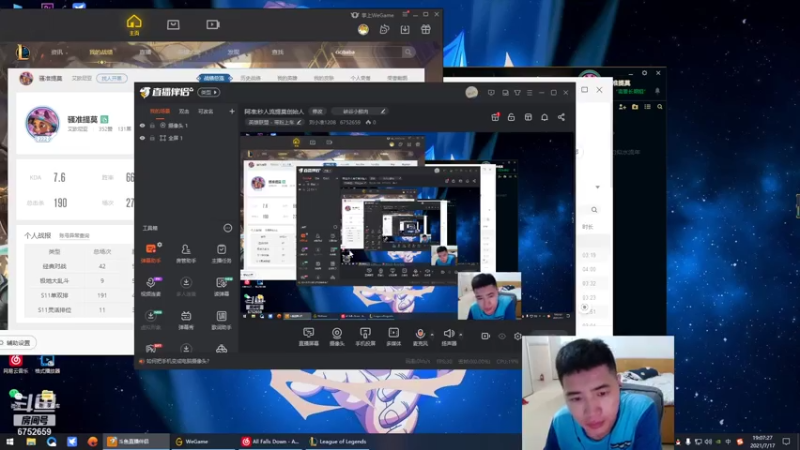Image resolution: width=800 pixels, height=450 pixels.
Task: Add a 手机投屏 phone cast source
Action: click(365, 337)
